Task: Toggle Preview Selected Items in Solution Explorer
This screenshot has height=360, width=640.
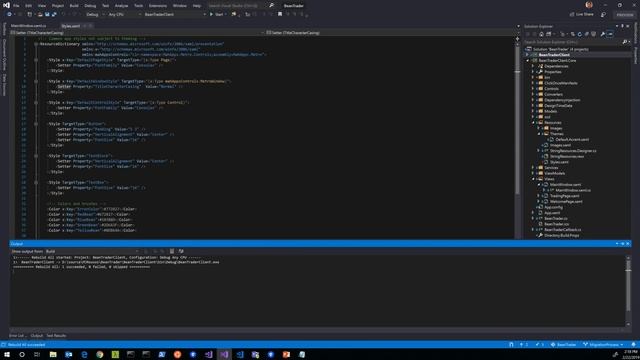Action: click(x=610, y=34)
